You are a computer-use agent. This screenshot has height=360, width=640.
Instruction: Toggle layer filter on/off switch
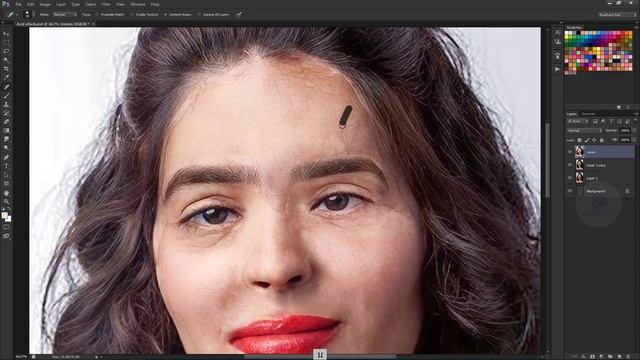635,121
